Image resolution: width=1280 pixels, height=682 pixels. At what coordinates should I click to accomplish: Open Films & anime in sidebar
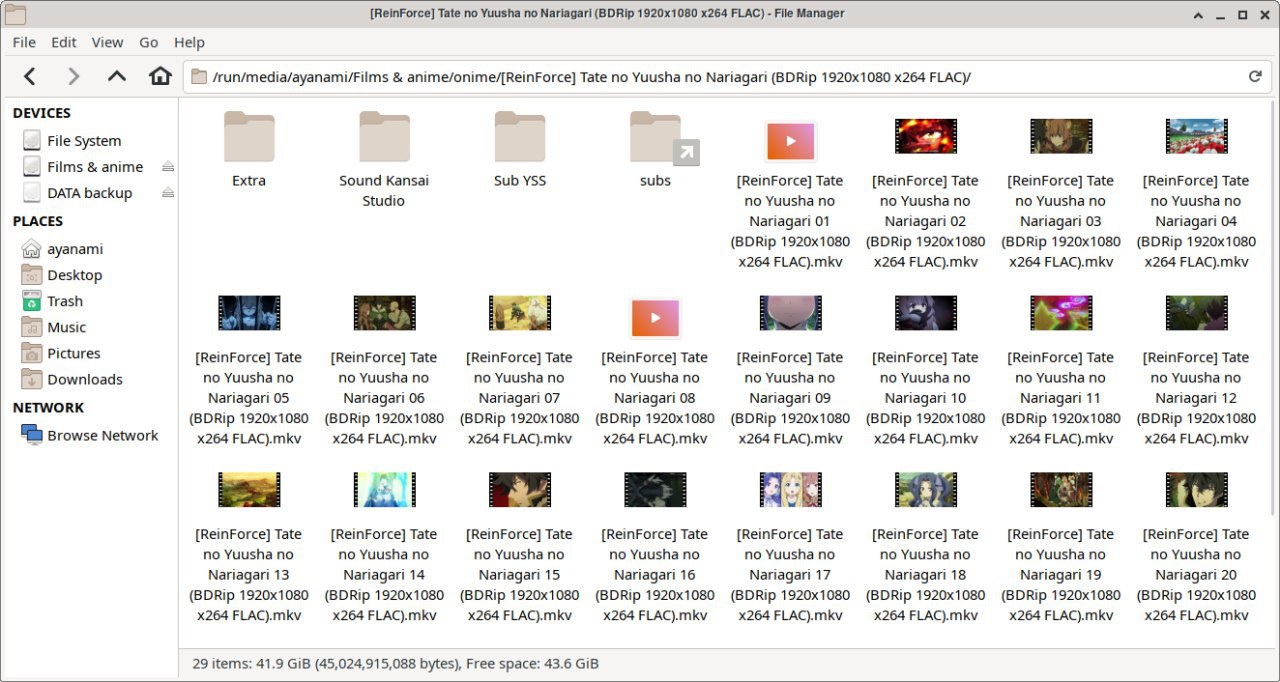[95, 167]
